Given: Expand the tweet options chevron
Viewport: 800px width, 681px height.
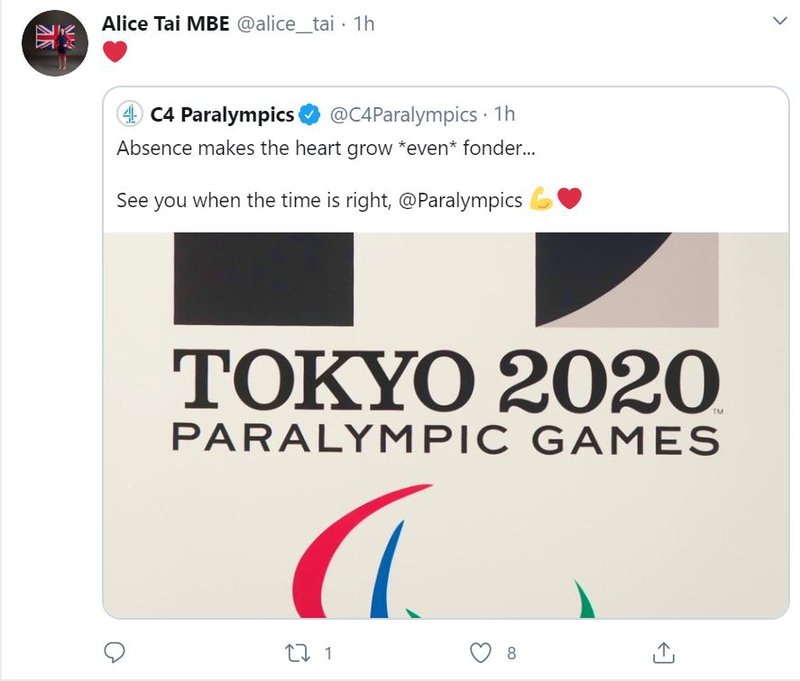Looking at the screenshot, I should 780,20.
